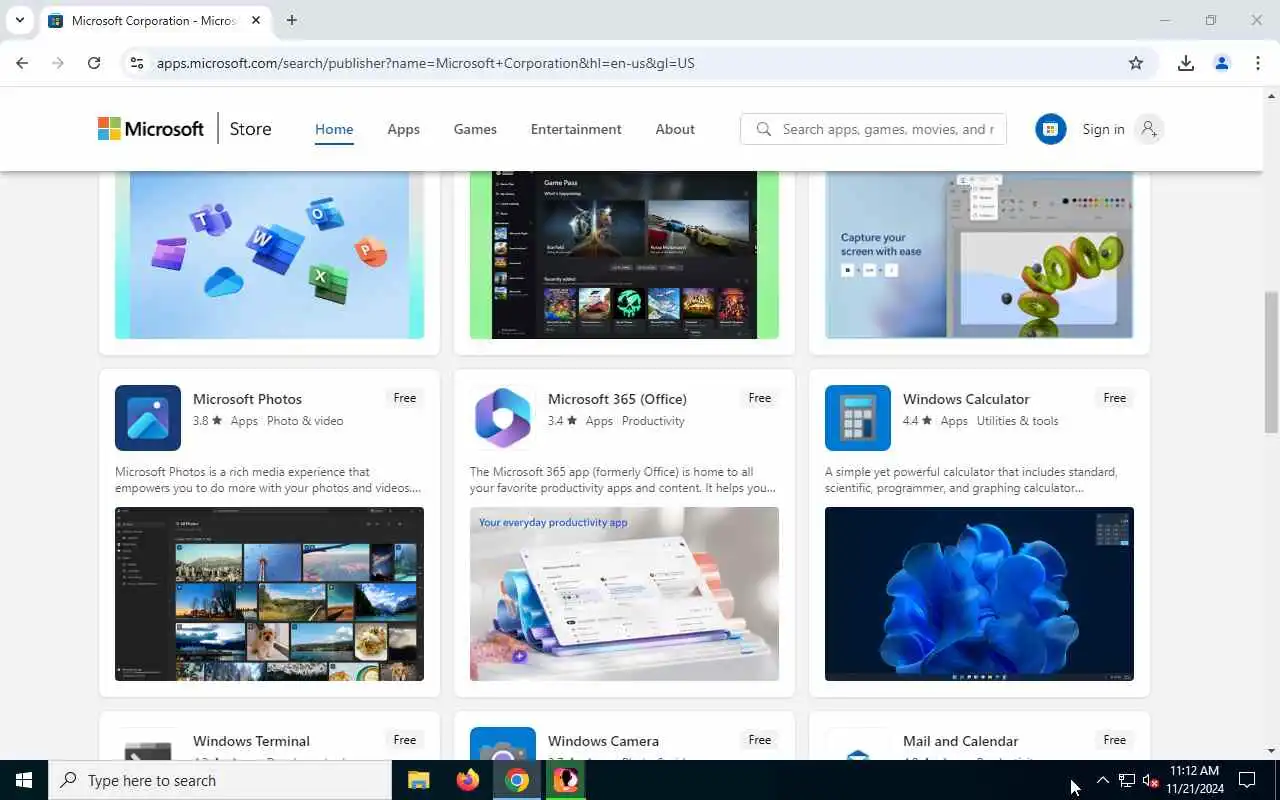View site information icon in address bar
Image resolution: width=1280 pixels, height=800 pixels.
point(137,63)
